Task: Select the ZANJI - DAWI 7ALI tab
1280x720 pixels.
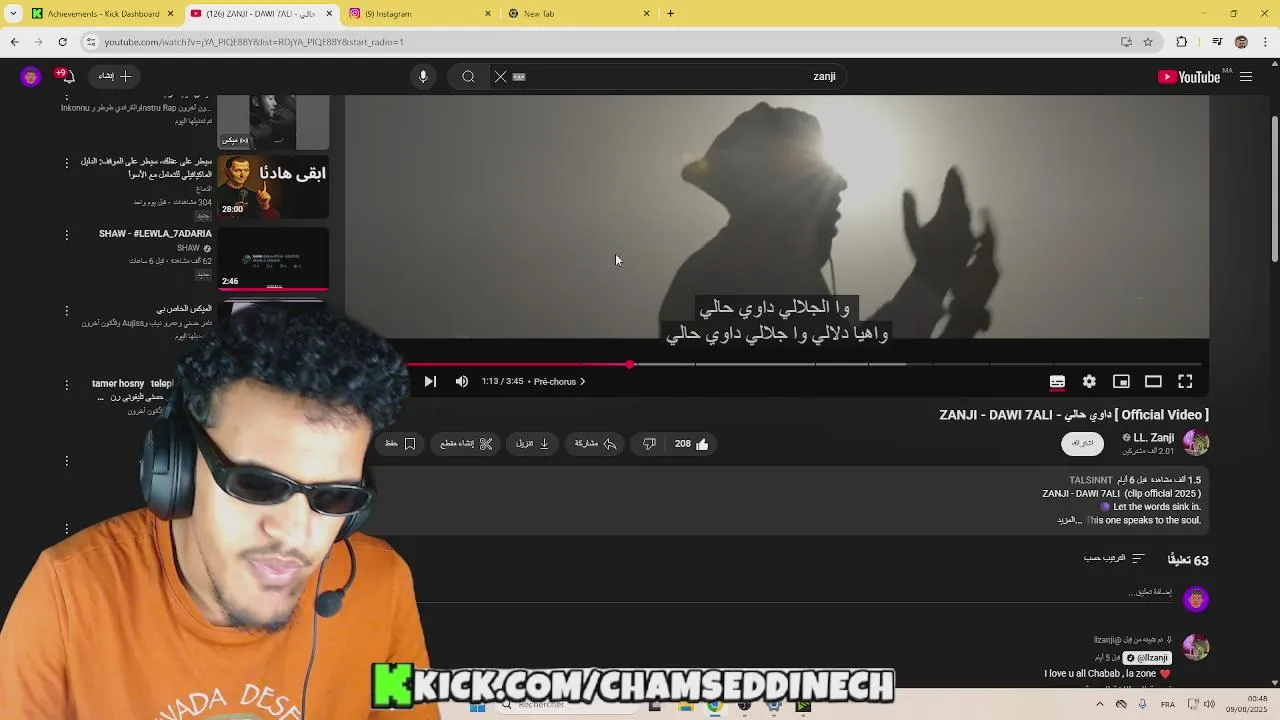Action: point(261,13)
